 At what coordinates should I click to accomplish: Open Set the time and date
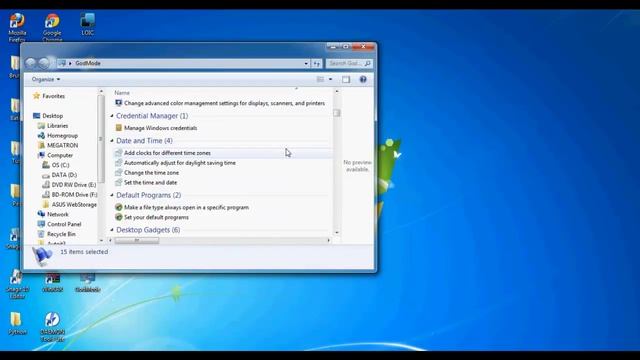(151, 182)
